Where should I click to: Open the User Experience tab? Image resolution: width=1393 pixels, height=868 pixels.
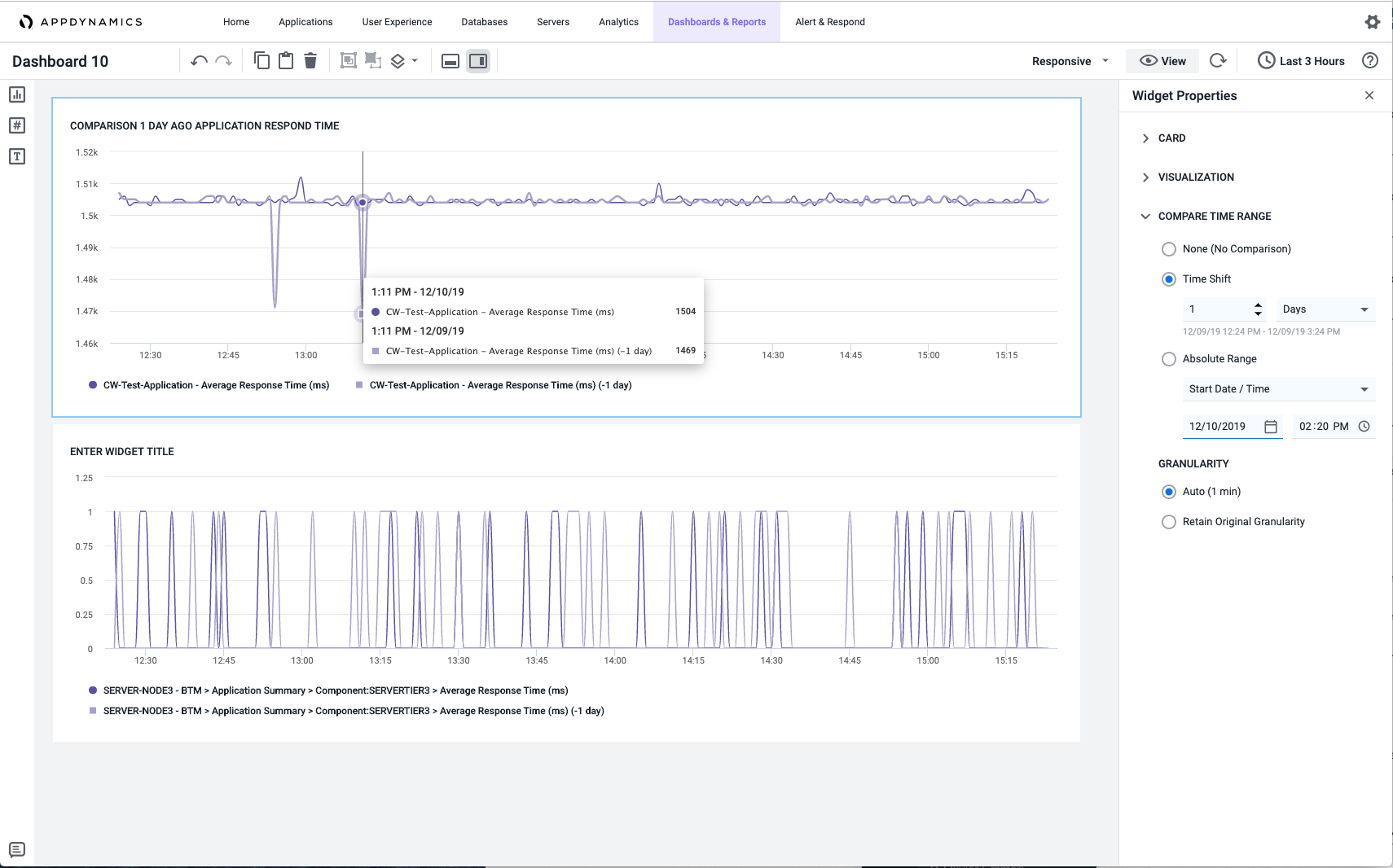tap(397, 22)
